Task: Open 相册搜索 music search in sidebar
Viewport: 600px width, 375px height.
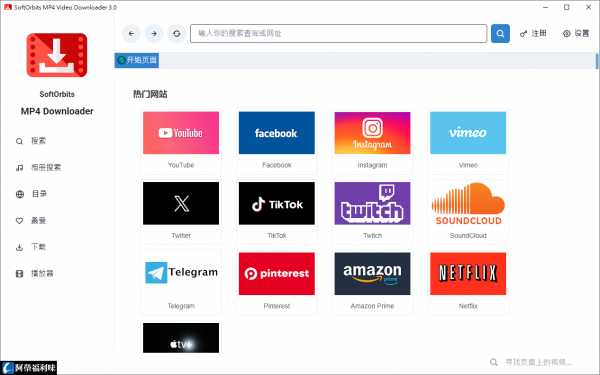Action: (38, 168)
